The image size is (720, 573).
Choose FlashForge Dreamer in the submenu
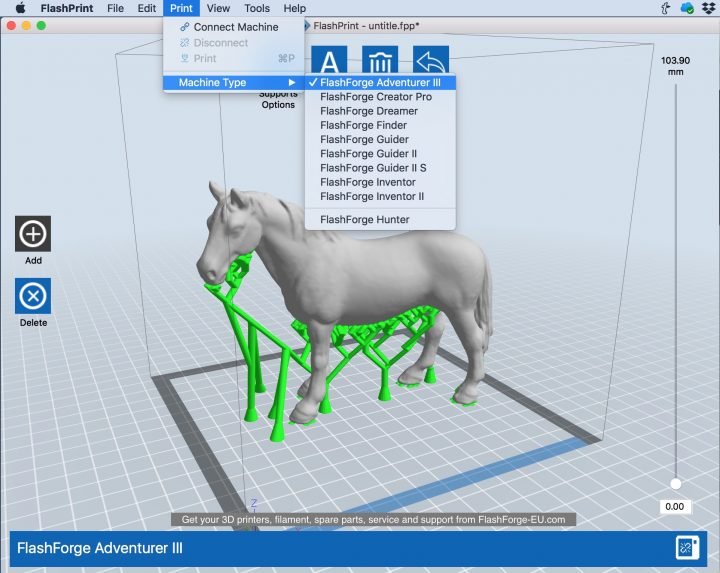tap(369, 111)
